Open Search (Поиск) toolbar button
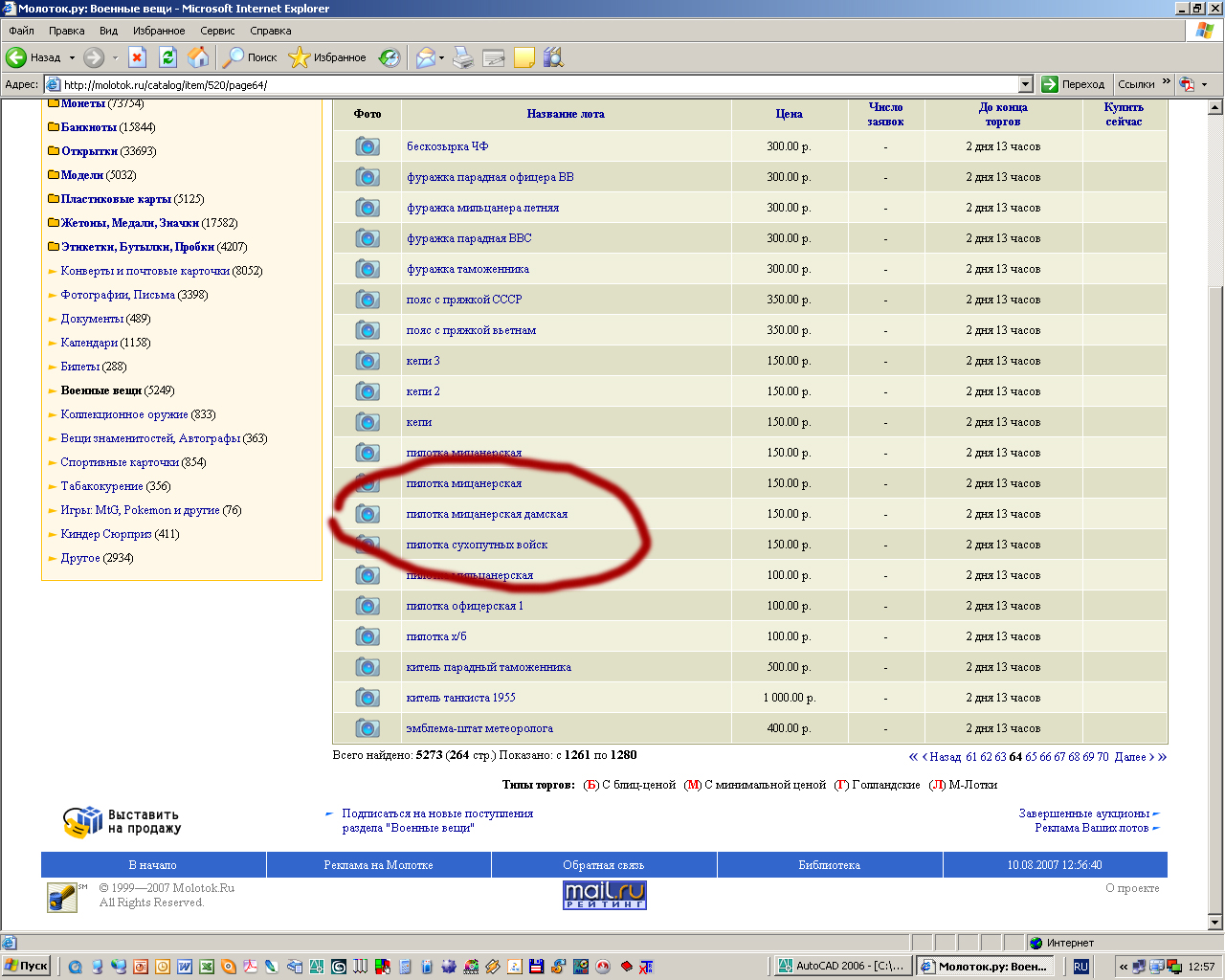The height and width of the screenshot is (980, 1225). tap(249, 57)
